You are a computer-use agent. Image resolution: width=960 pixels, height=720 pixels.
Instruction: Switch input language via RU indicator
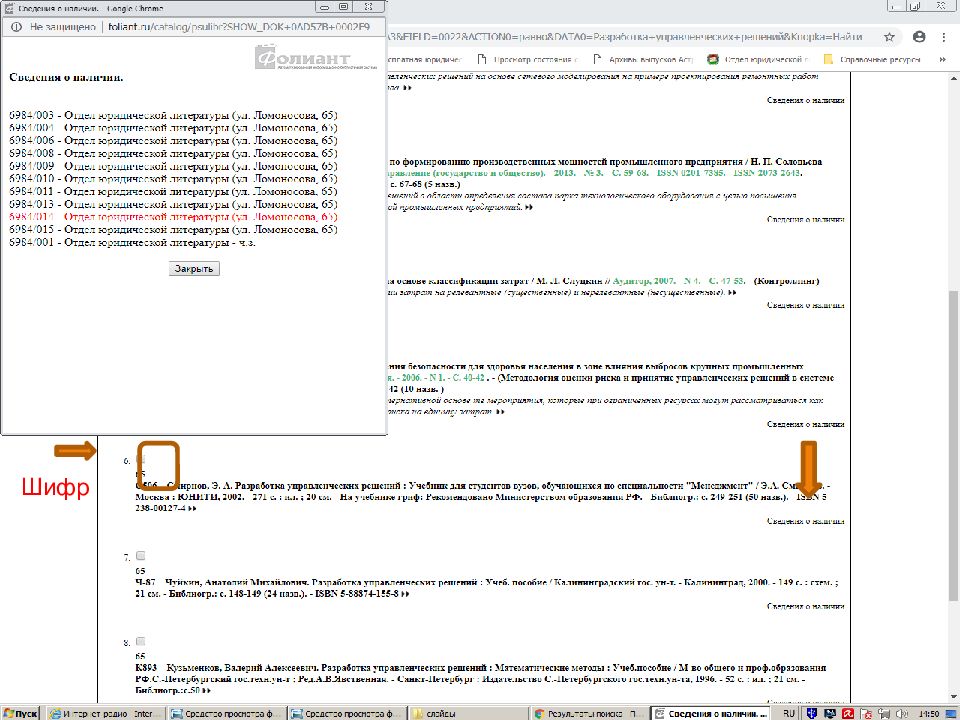789,713
